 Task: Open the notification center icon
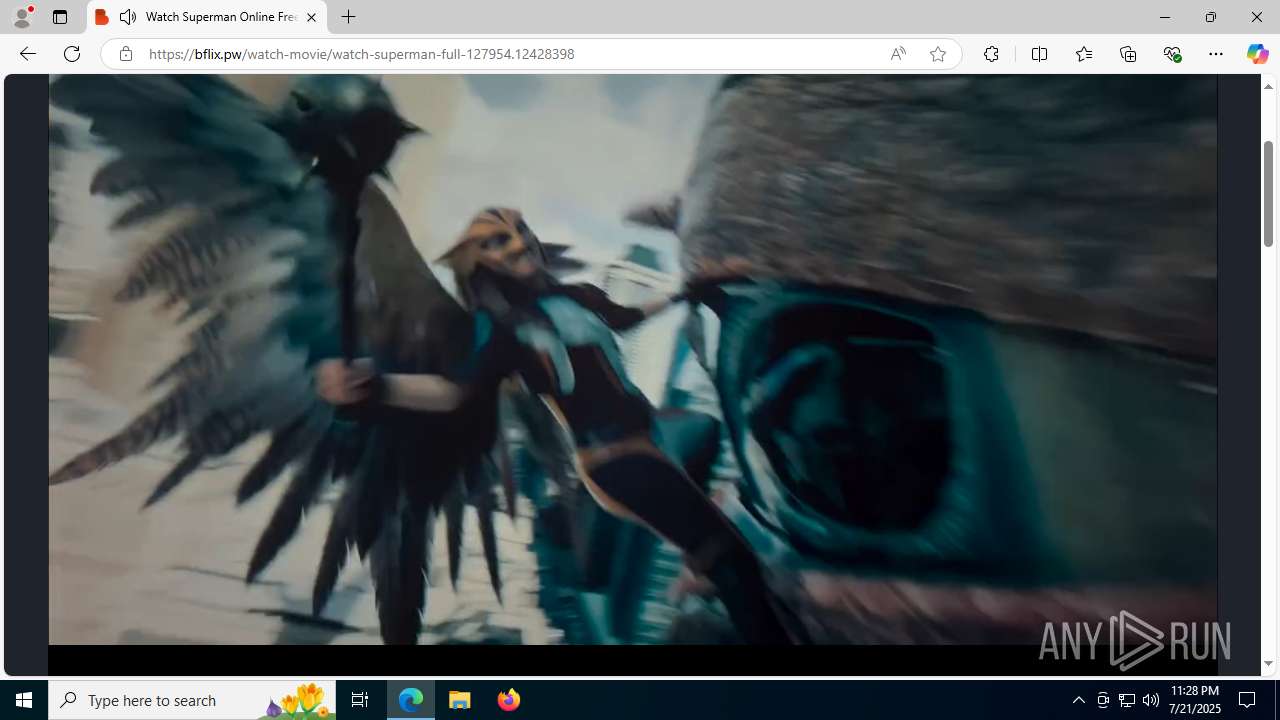pyautogui.click(x=1248, y=700)
